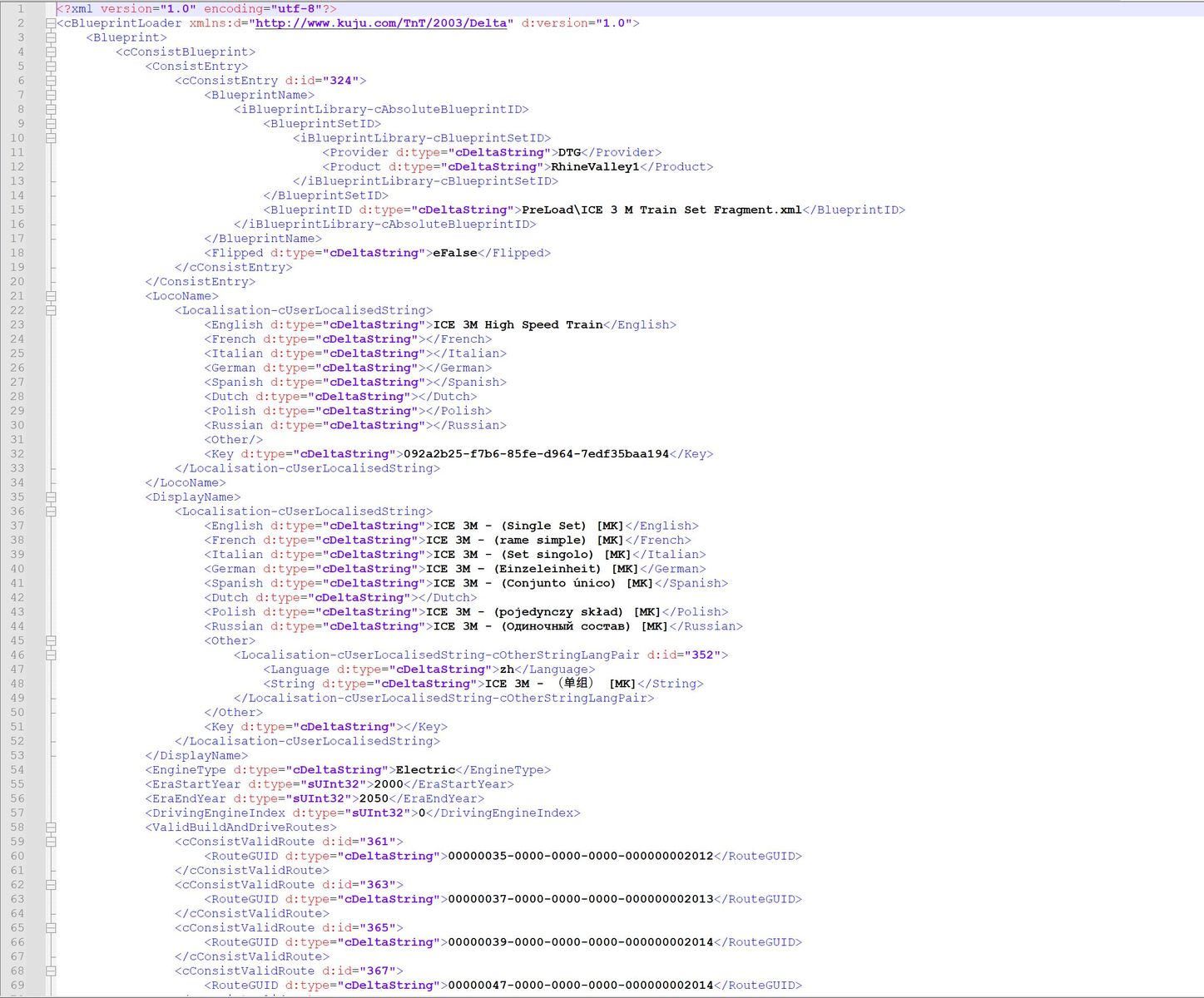Fold the ConsistEntry block on line 5
1204x998 pixels.
point(51,67)
